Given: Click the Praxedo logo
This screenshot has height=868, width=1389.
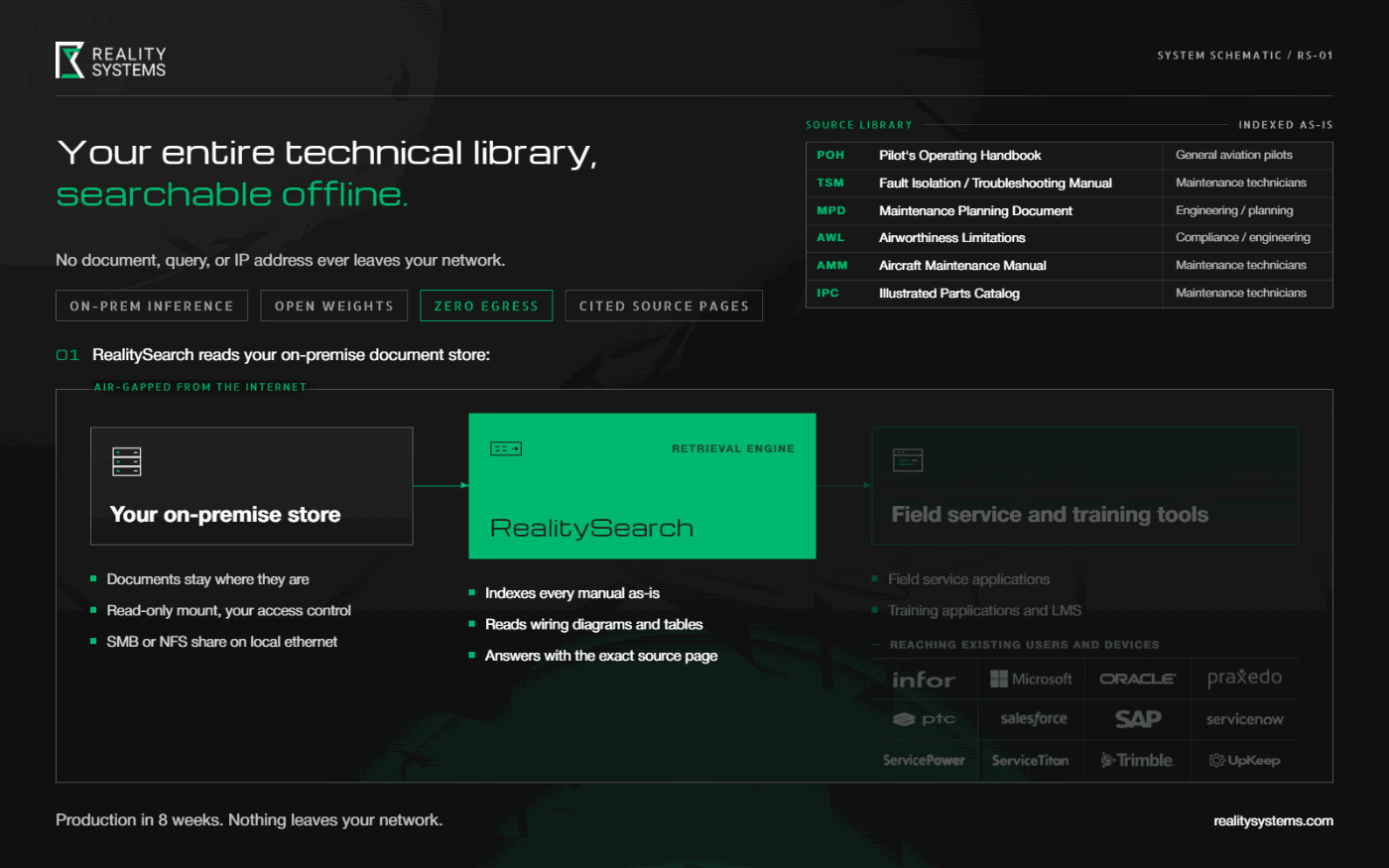Looking at the screenshot, I should coord(1245,678).
